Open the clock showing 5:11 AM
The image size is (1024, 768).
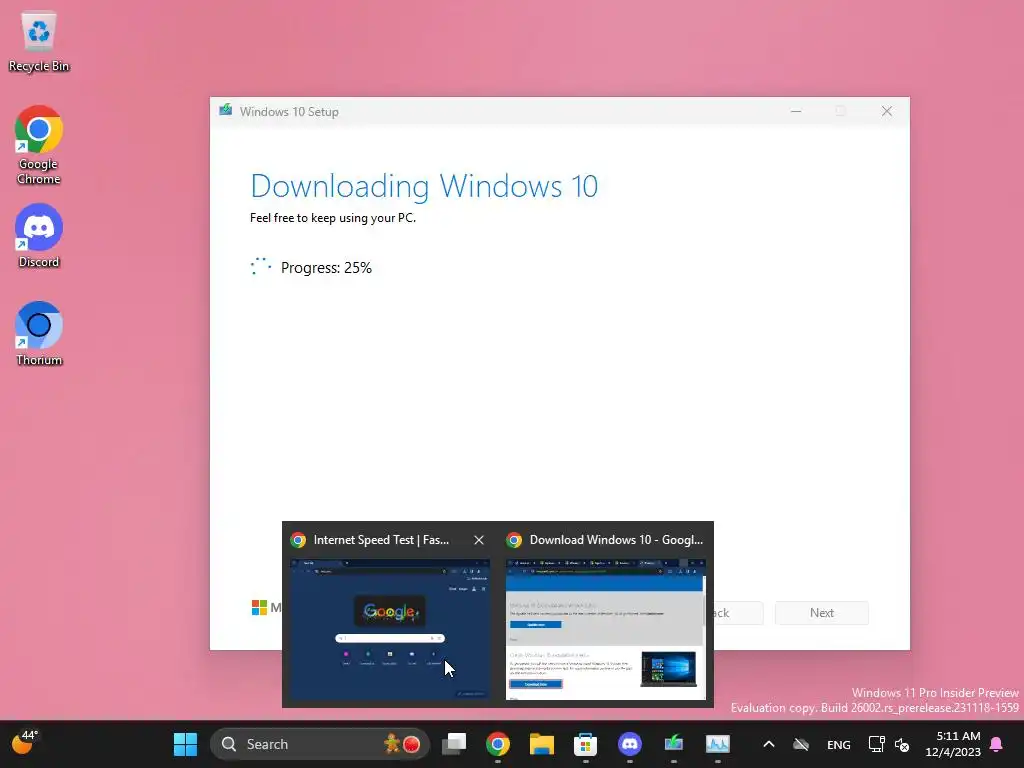pos(953,744)
